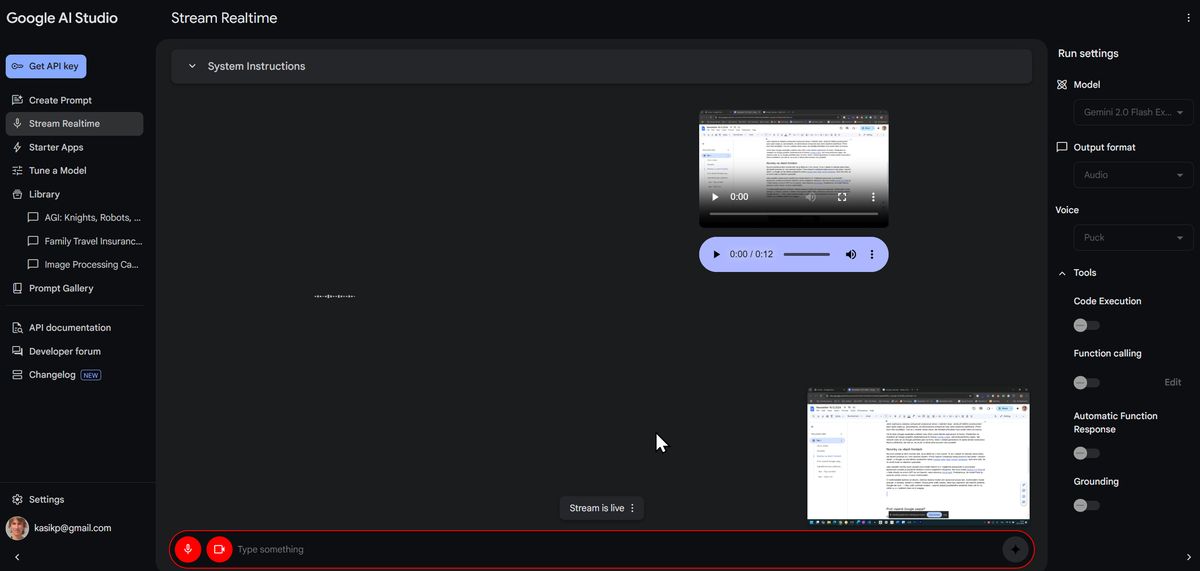The height and width of the screenshot is (571, 1200).
Task: Click the send sparkle button
Action: coord(1015,549)
